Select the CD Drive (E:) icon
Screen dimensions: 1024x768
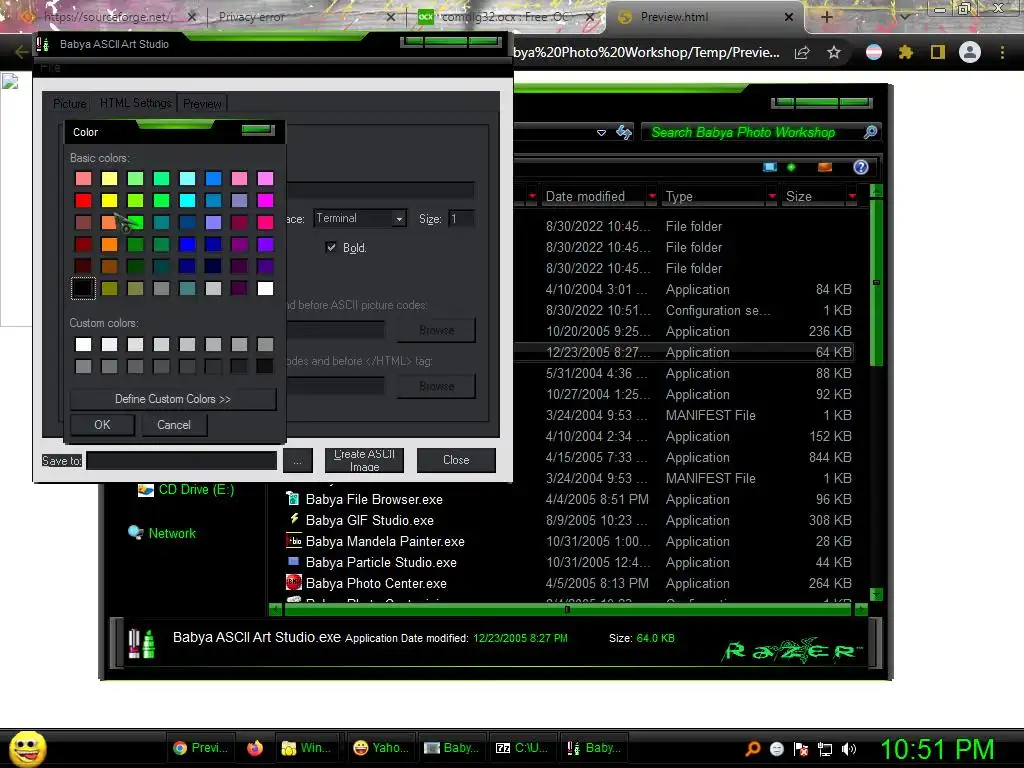[146, 489]
